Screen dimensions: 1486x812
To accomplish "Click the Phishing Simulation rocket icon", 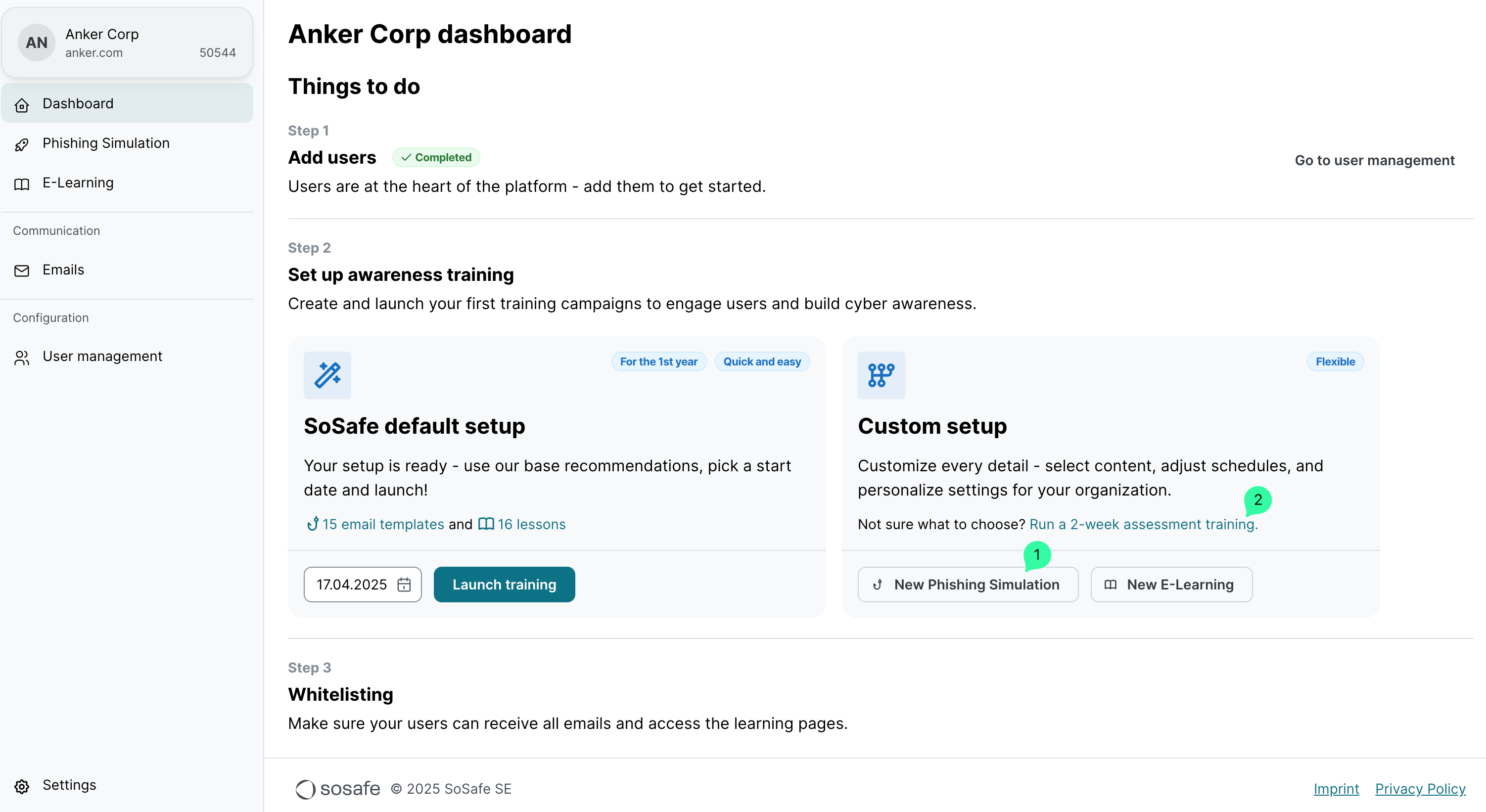I will click(22, 144).
